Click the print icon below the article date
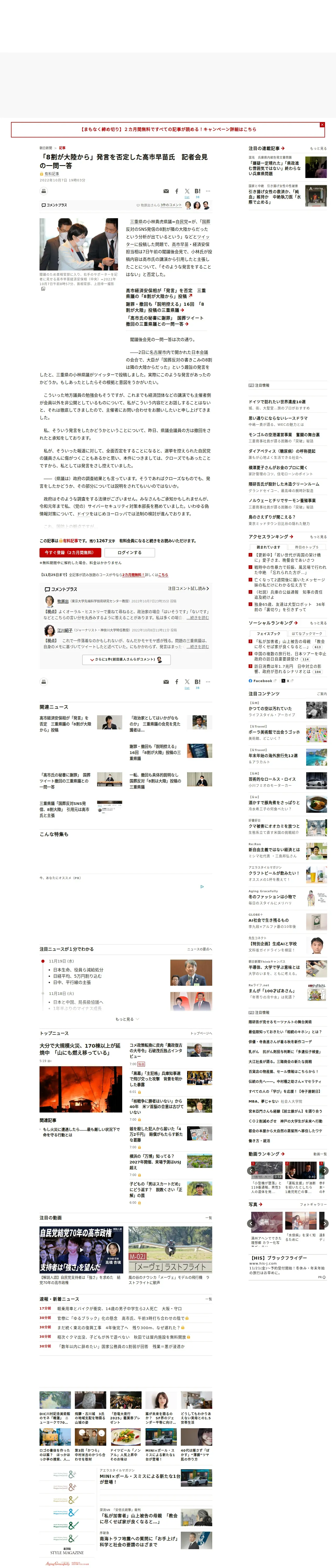This screenshot has height=1568, width=336. [x=43, y=191]
